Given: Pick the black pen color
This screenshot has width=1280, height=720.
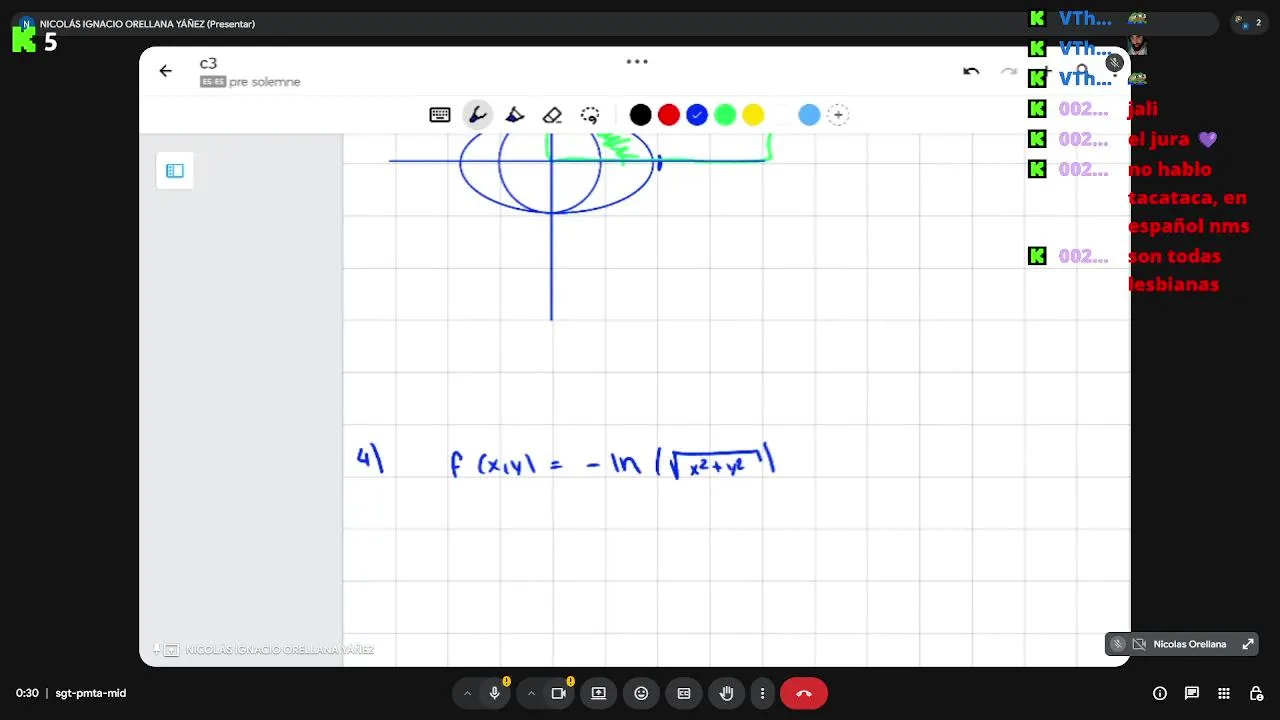Looking at the screenshot, I should click(x=641, y=115).
